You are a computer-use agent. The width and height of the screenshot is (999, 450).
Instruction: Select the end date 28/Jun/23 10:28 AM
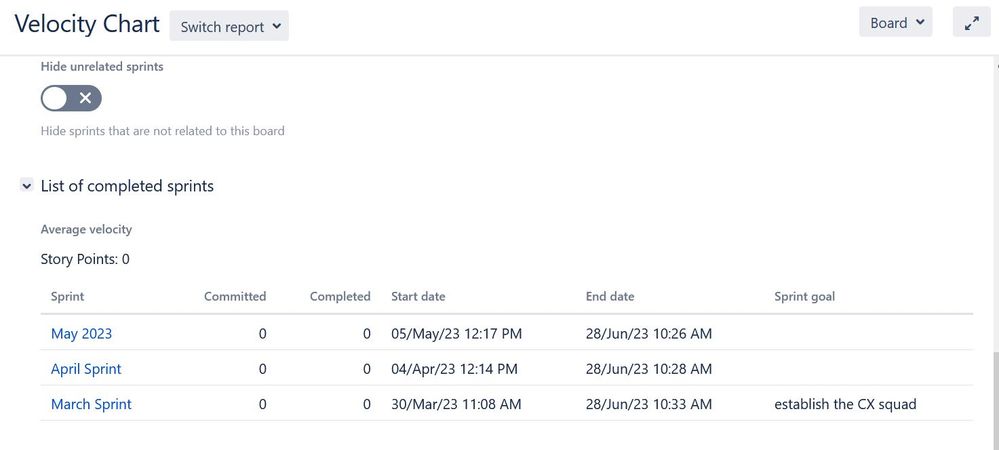coord(649,369)
